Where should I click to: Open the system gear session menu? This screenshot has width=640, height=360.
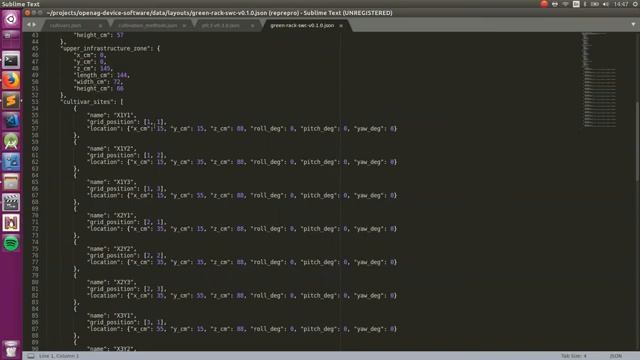tap(635, 4)
